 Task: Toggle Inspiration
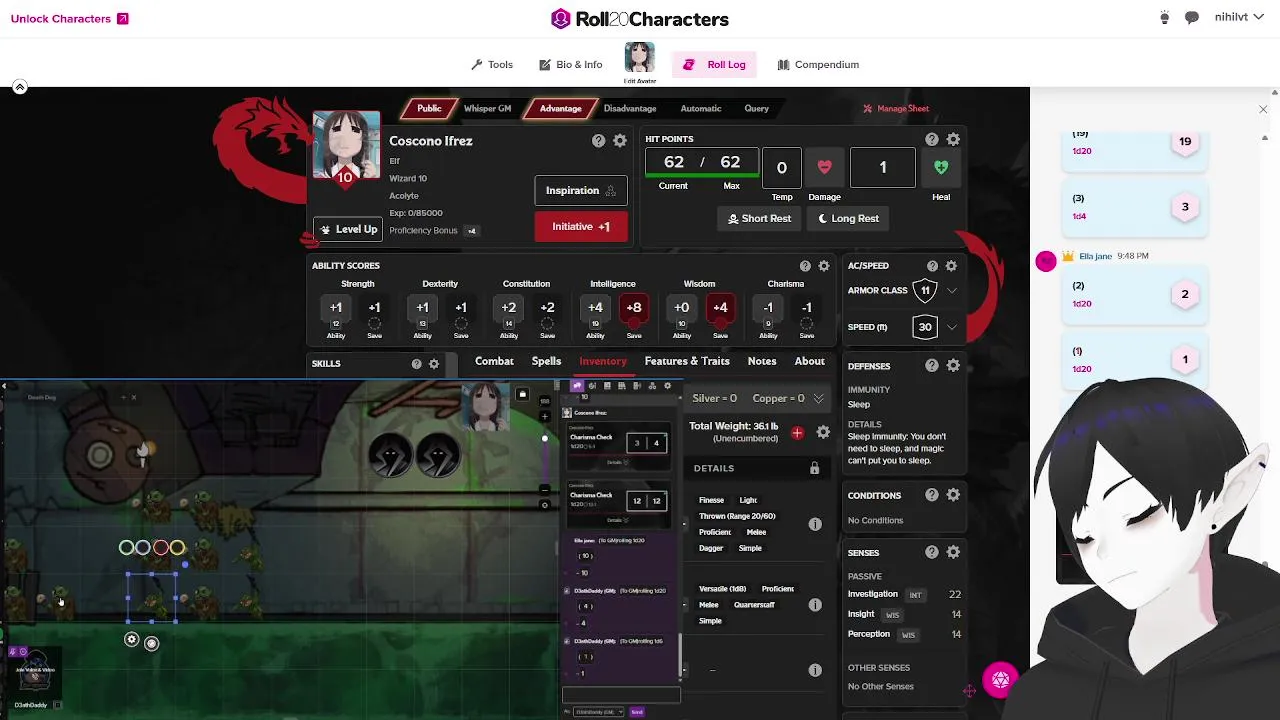pos(580,190)
